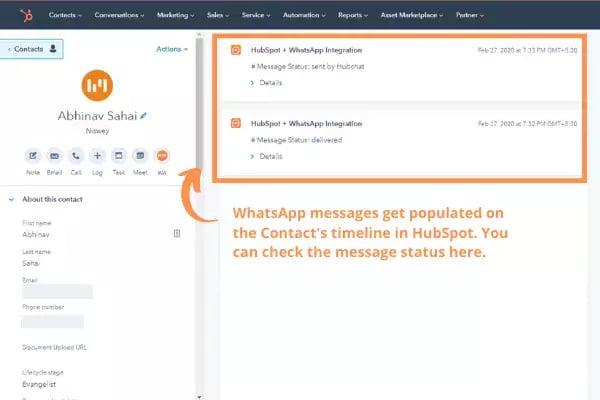Create a Note for this contact
This screenshot has width=600, height=400.
tap(33, 156)
